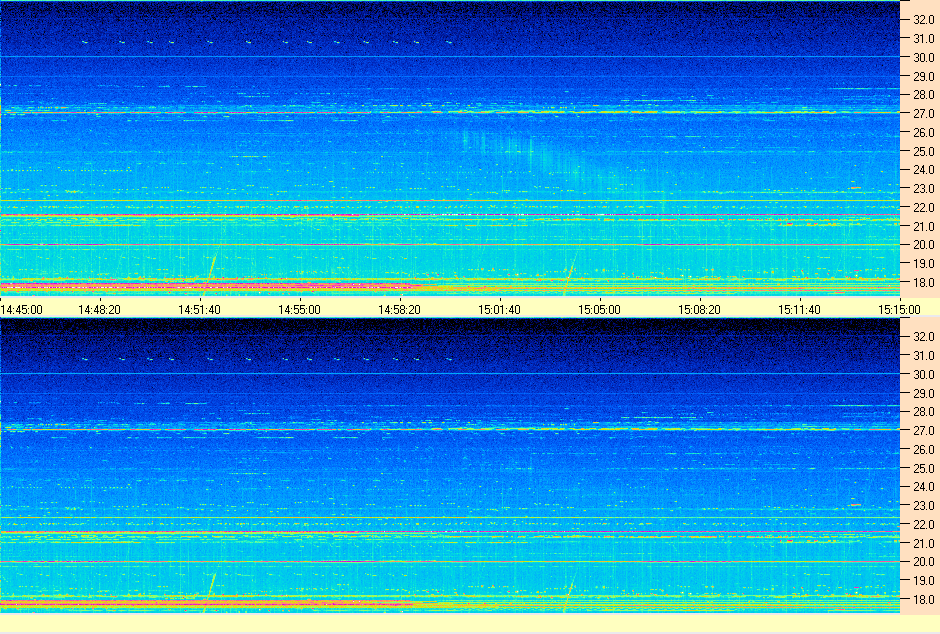Image resolution: width=940 pixels, height=634 pixels.
Task: Click 20.0 on the upper frequency scale
Action: click(924, 244)
